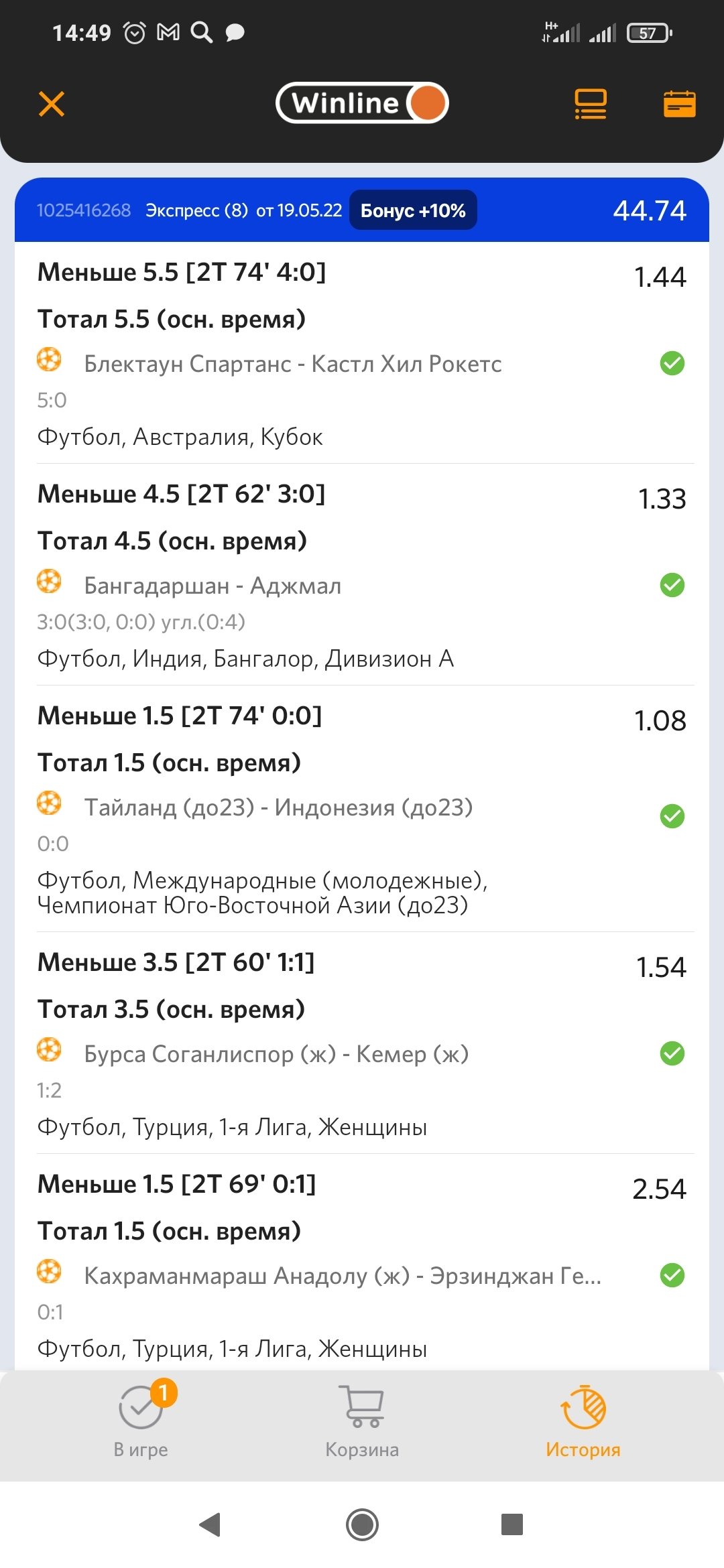Tap the football icon beside Блектаун Спартанс
The width and height of the screenshot is (724, 1568).
pyautogui.click(x=49, y=360)
